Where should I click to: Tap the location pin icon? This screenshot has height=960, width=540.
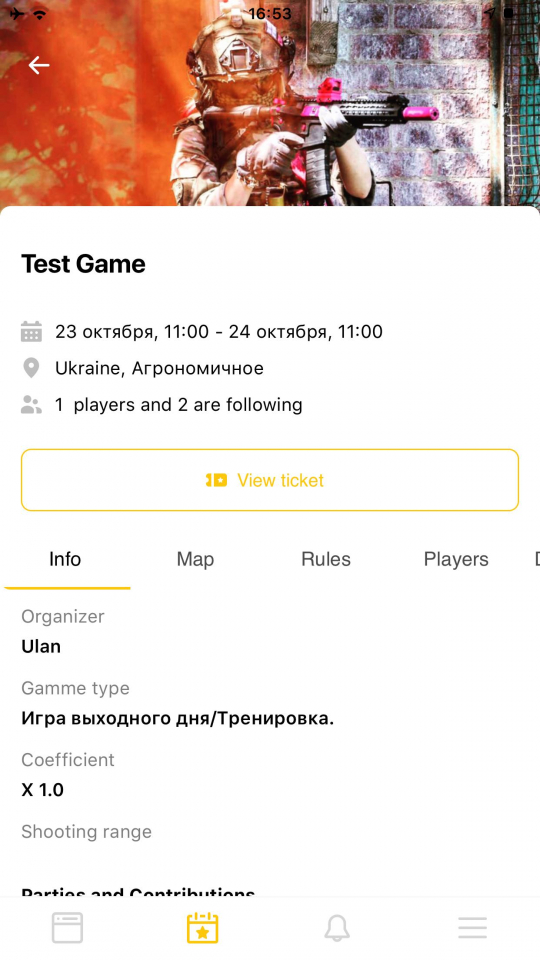pos(31,368)
